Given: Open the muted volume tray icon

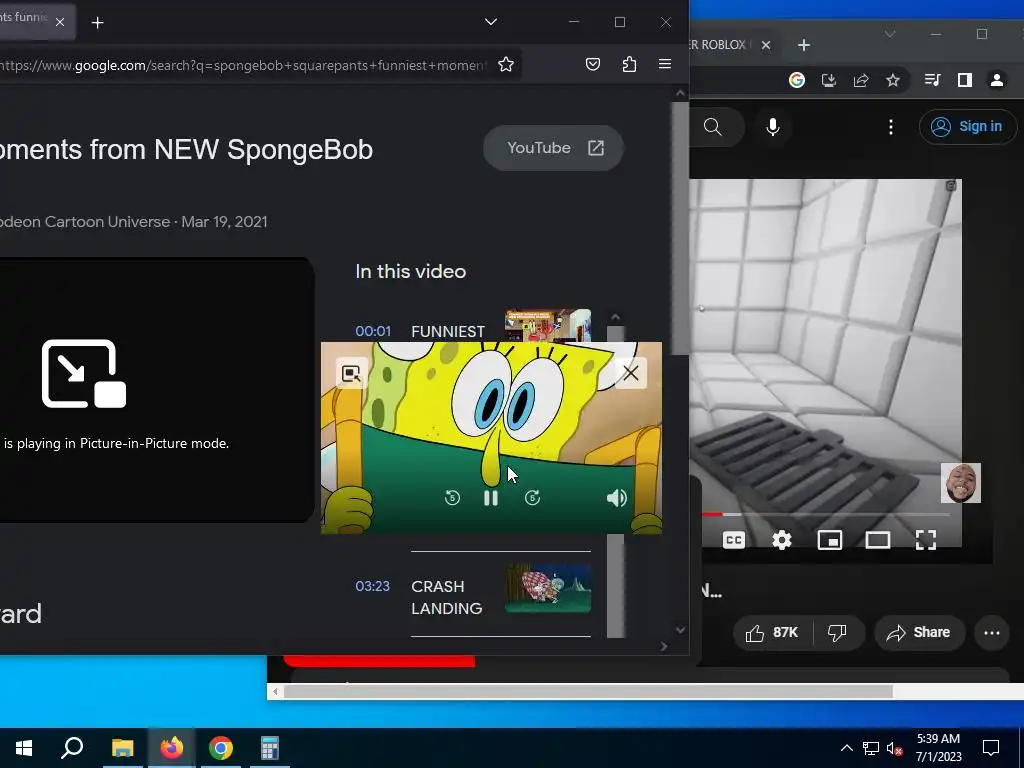Looking at the screenshot, I should click(x=894, y=748).
